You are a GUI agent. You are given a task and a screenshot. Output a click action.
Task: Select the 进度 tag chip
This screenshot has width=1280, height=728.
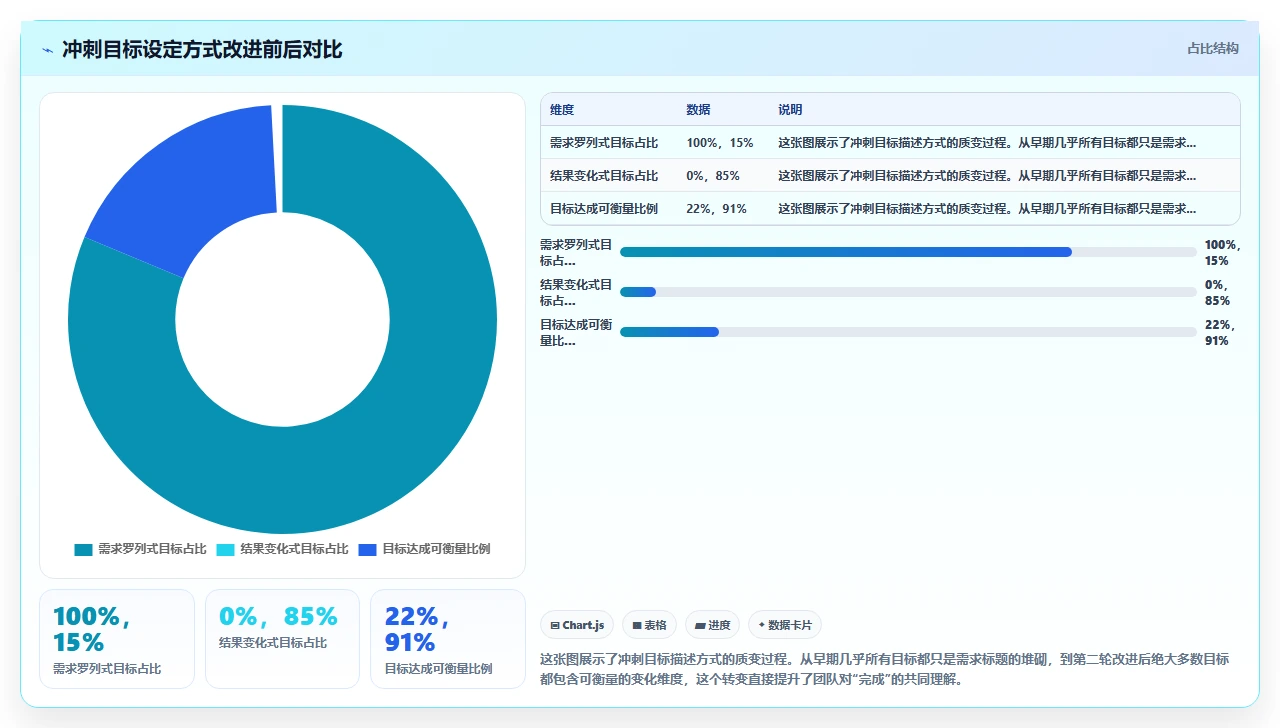click(712, 625)
